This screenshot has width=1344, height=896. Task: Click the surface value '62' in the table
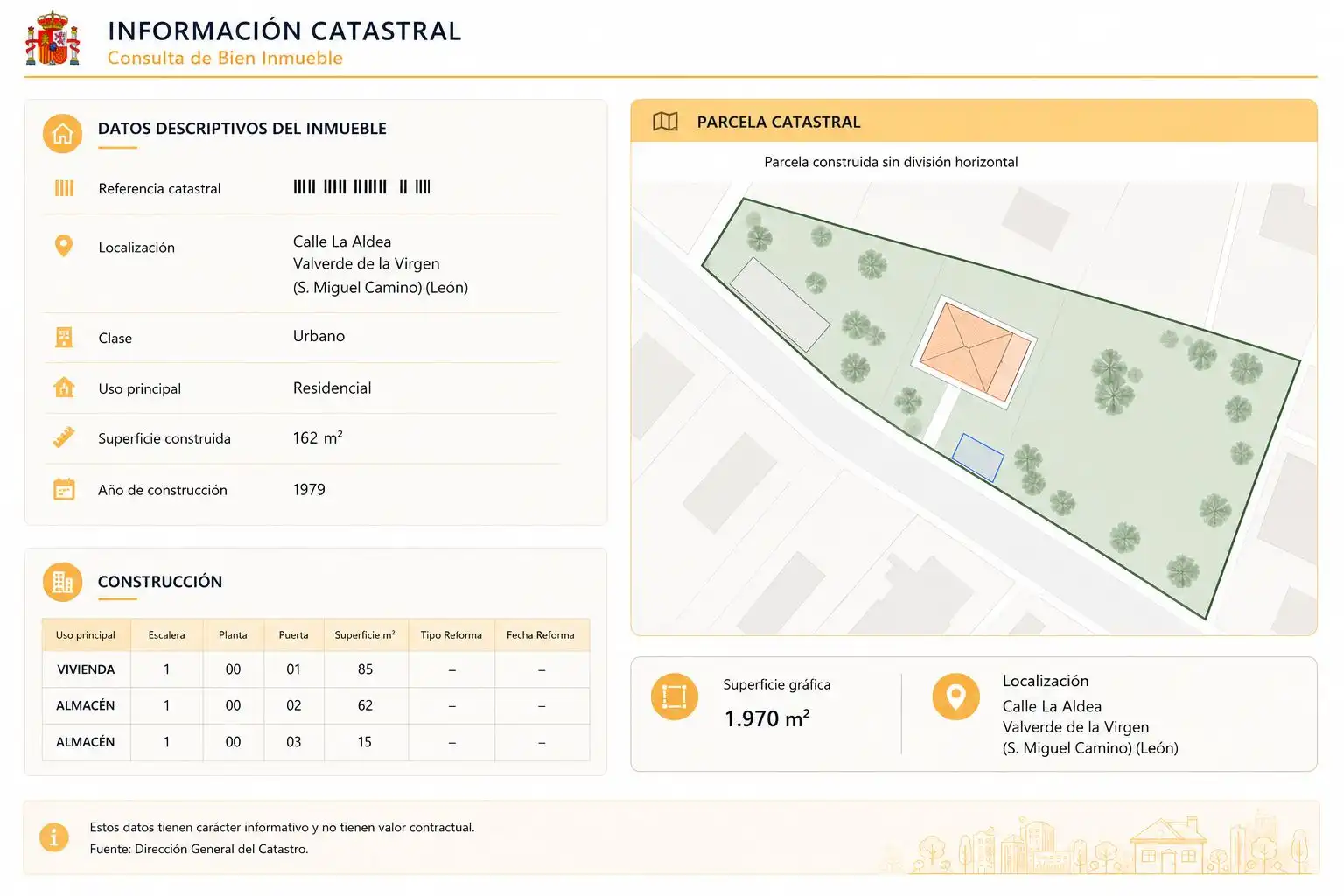click(365, 705)
